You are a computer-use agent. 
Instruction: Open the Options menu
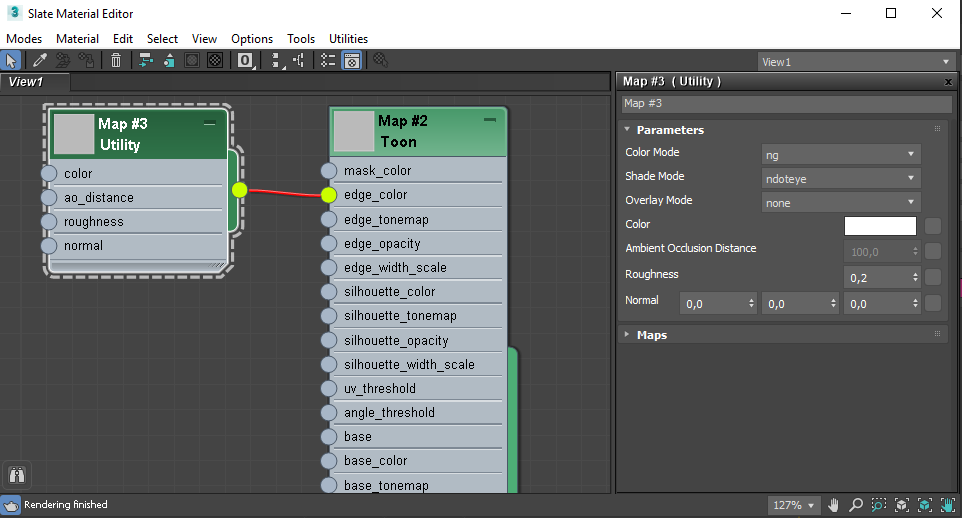[x=252, y=39]
